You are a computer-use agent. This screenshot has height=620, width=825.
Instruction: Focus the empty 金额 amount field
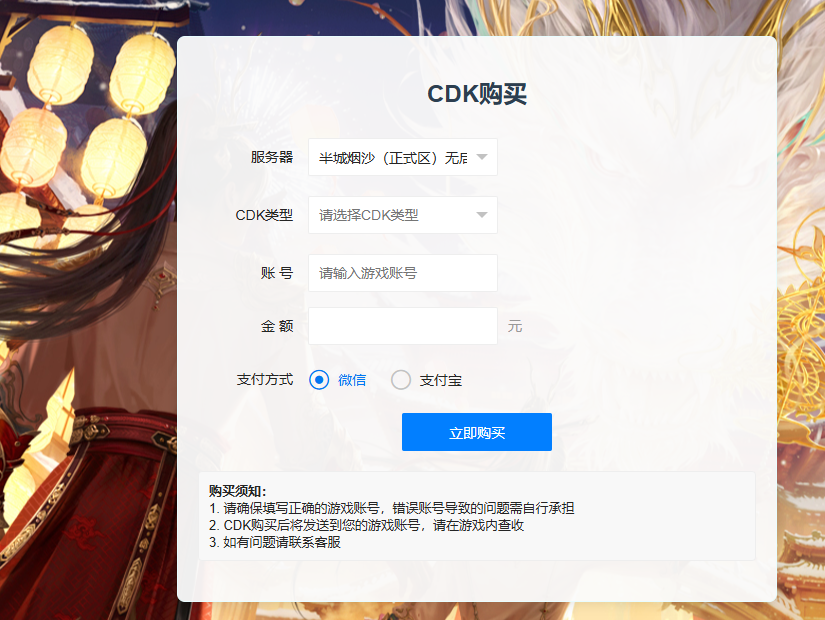coord(403,326)
